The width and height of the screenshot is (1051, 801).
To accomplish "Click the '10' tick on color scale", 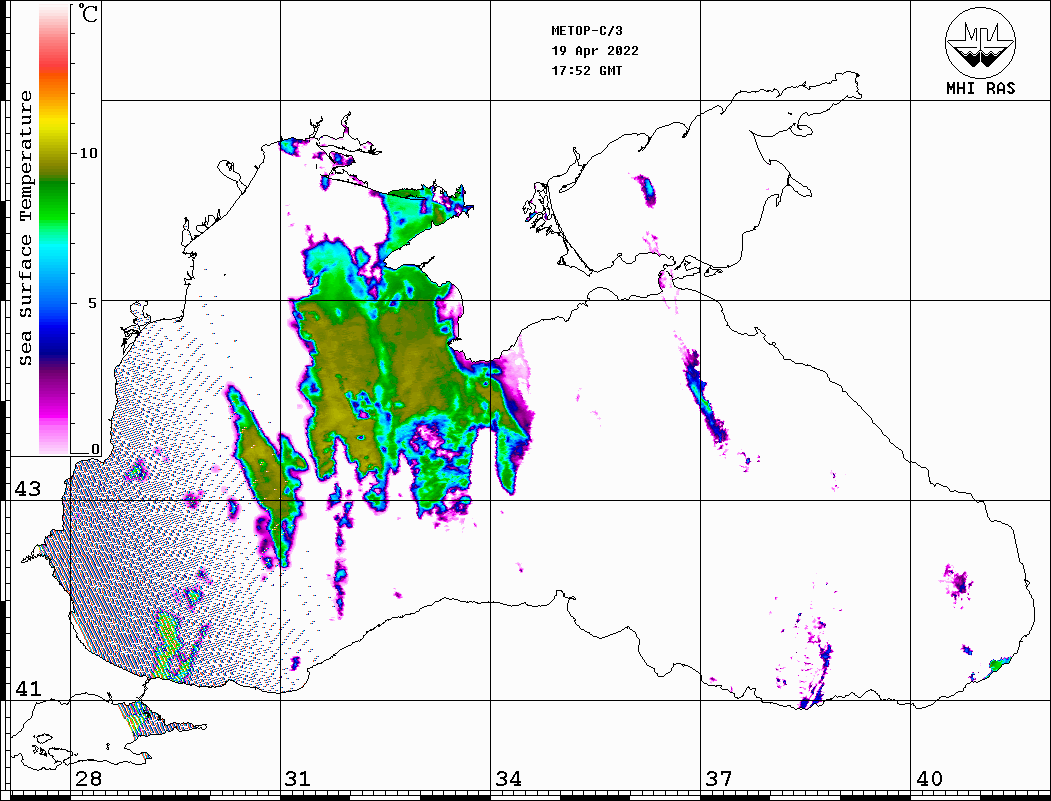I will coord(88,153).
